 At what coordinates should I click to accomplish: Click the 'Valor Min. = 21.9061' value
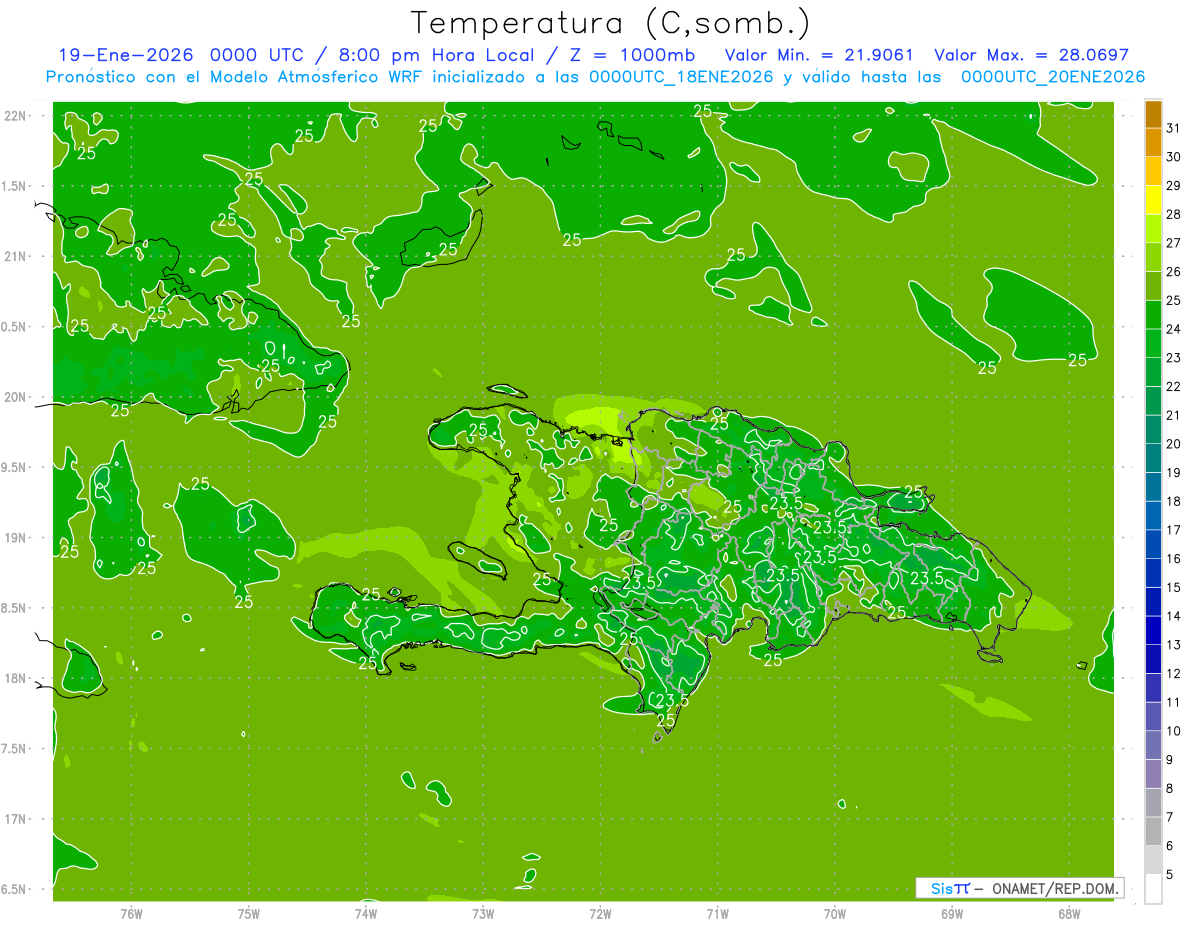point(818,55)
